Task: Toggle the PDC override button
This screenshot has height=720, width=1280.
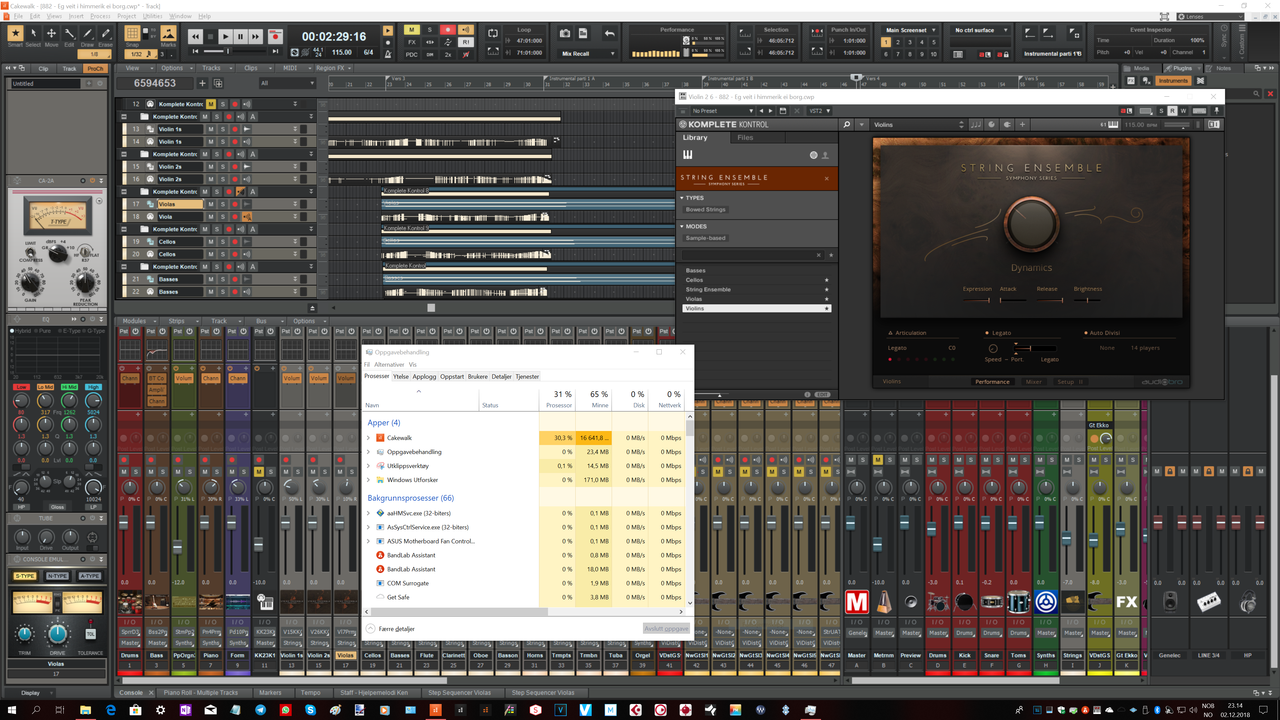Action: click(412, 54)
